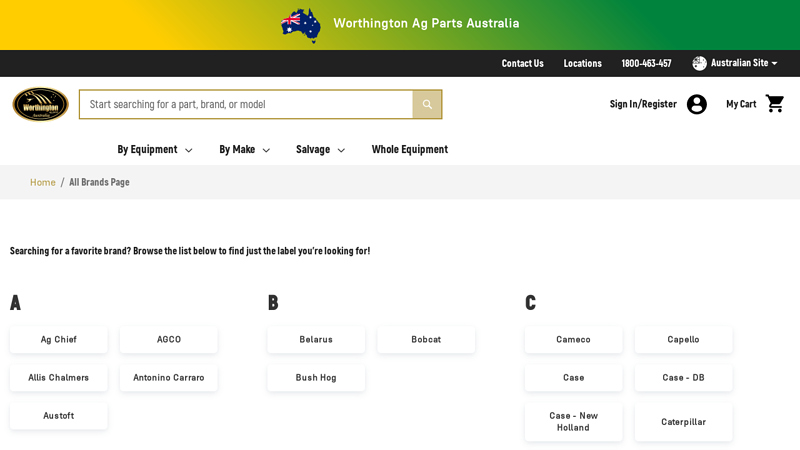Open the Contact Us link
The width and height of the screenshot is (800, 450).
(x=522, y=63)
